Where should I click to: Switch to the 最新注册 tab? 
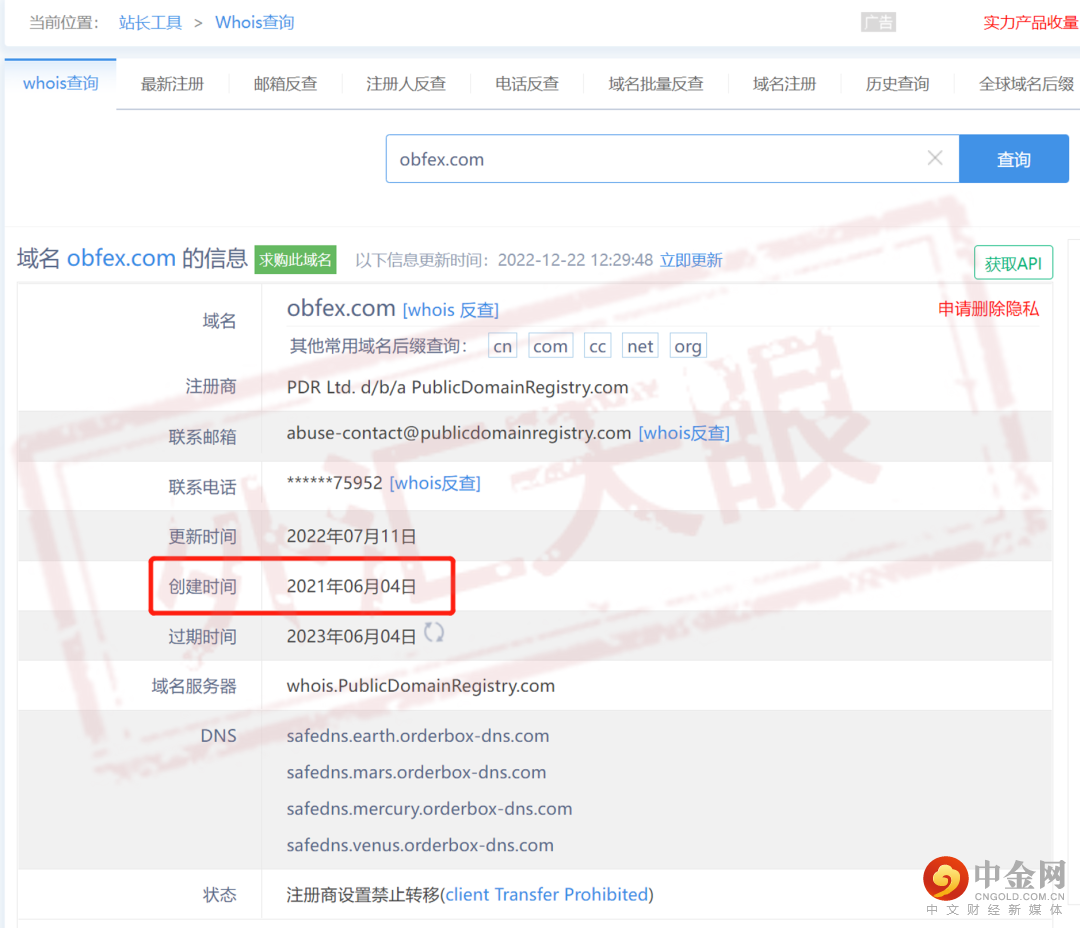[x=172, y=84]
